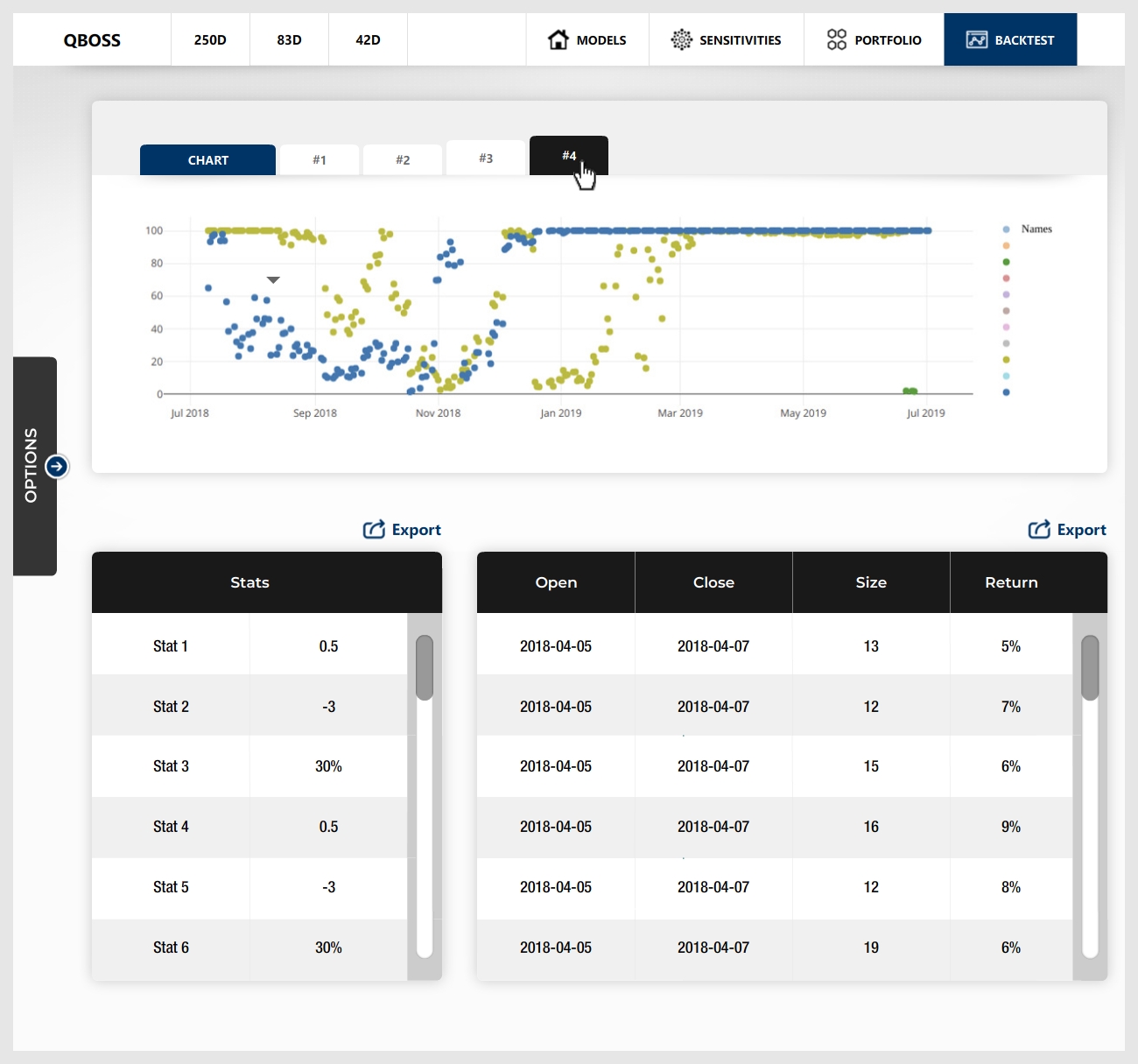Click the Export icon above Stats table

click(374, 529)
